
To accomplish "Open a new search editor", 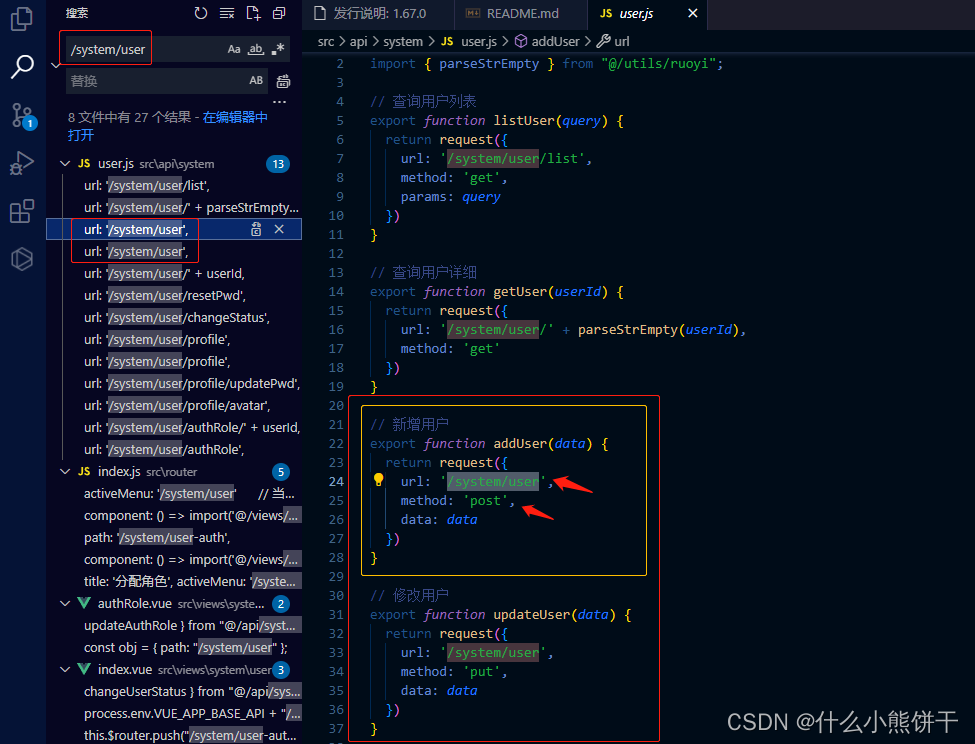I will coord(253,13).
